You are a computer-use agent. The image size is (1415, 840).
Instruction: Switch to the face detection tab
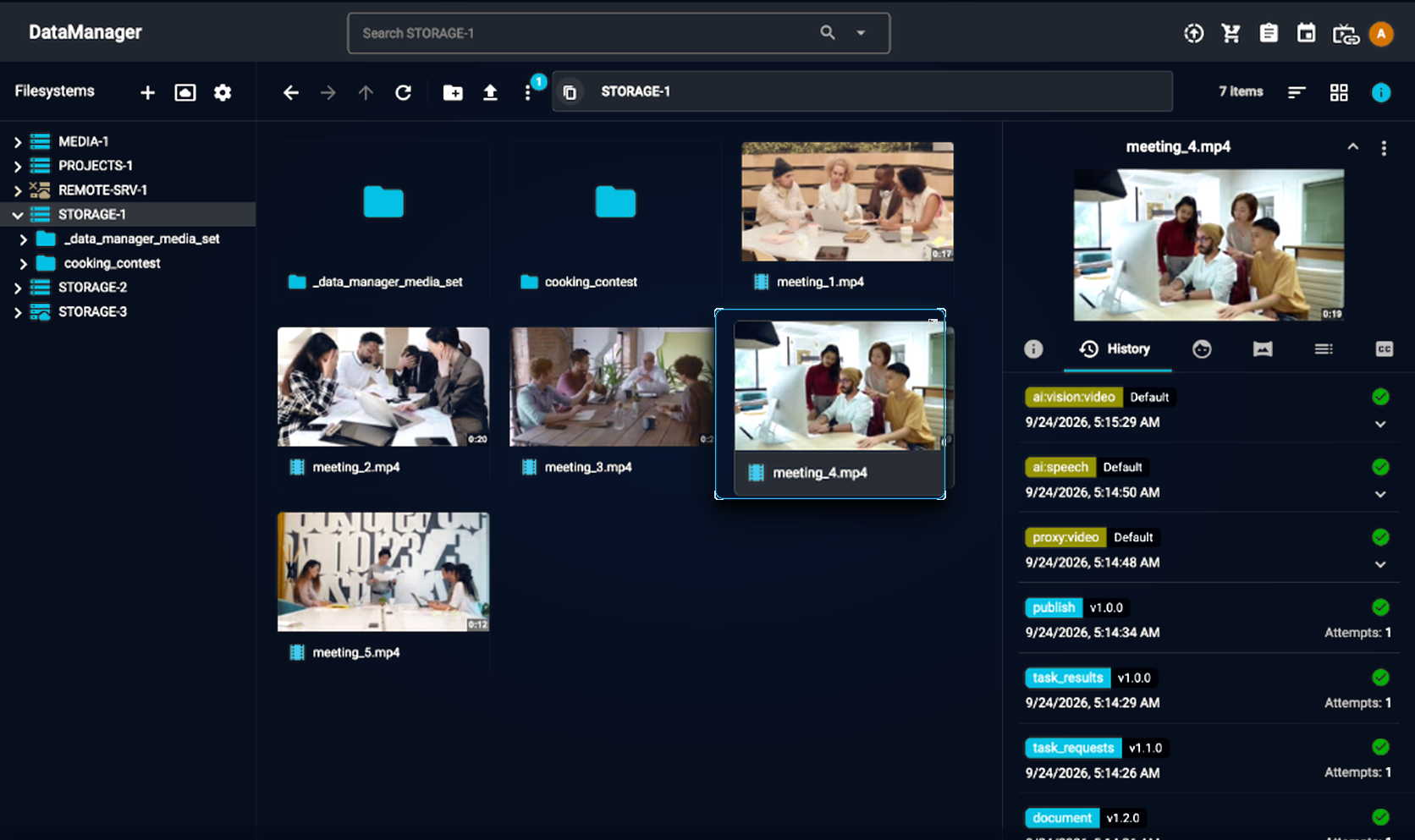pyautogui.click(x=1202, y=349)
